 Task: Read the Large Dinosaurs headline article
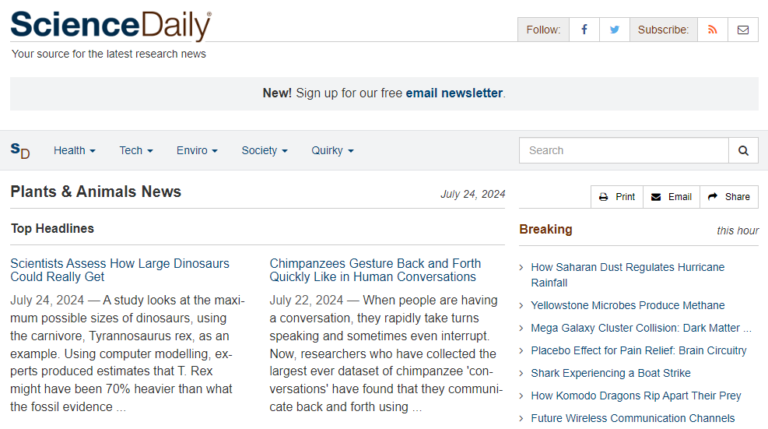tap(120, 270)
